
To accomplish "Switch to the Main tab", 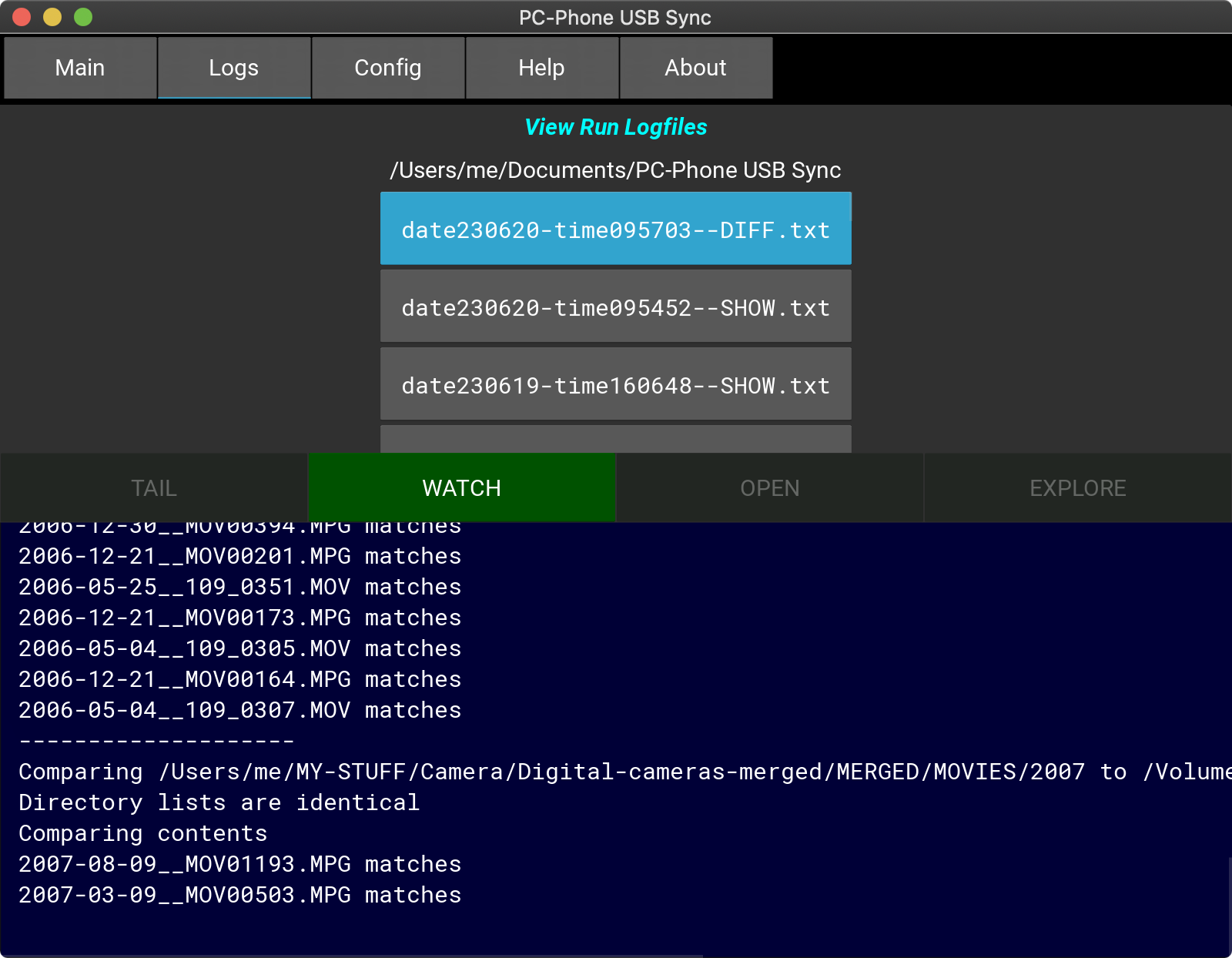I will (80, 68).
